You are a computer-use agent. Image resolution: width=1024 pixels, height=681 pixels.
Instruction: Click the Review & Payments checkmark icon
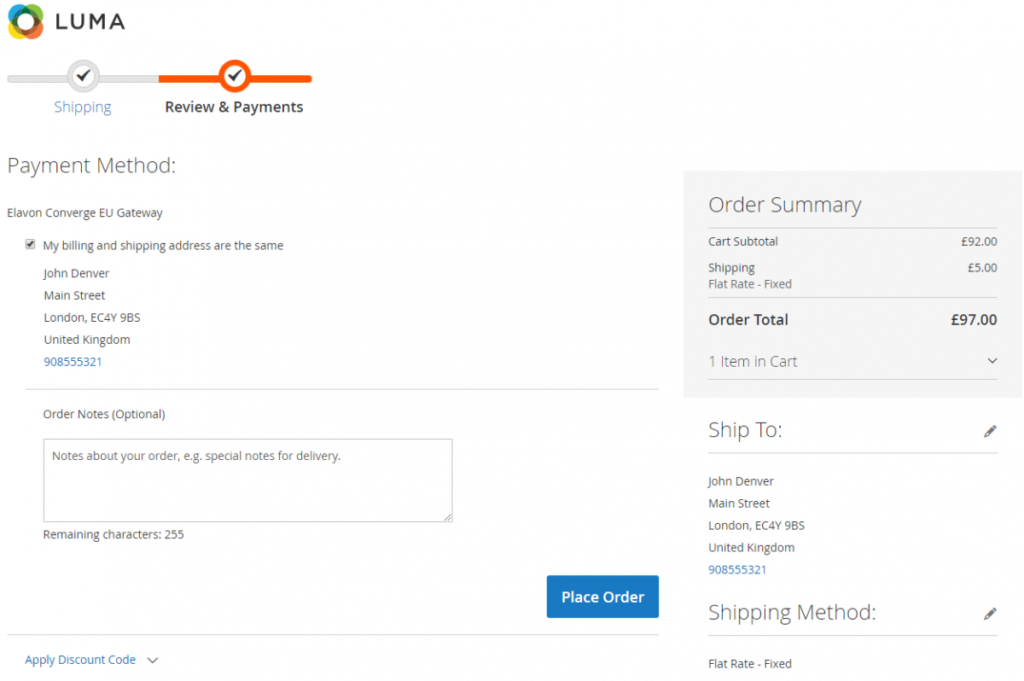point(234,75)
